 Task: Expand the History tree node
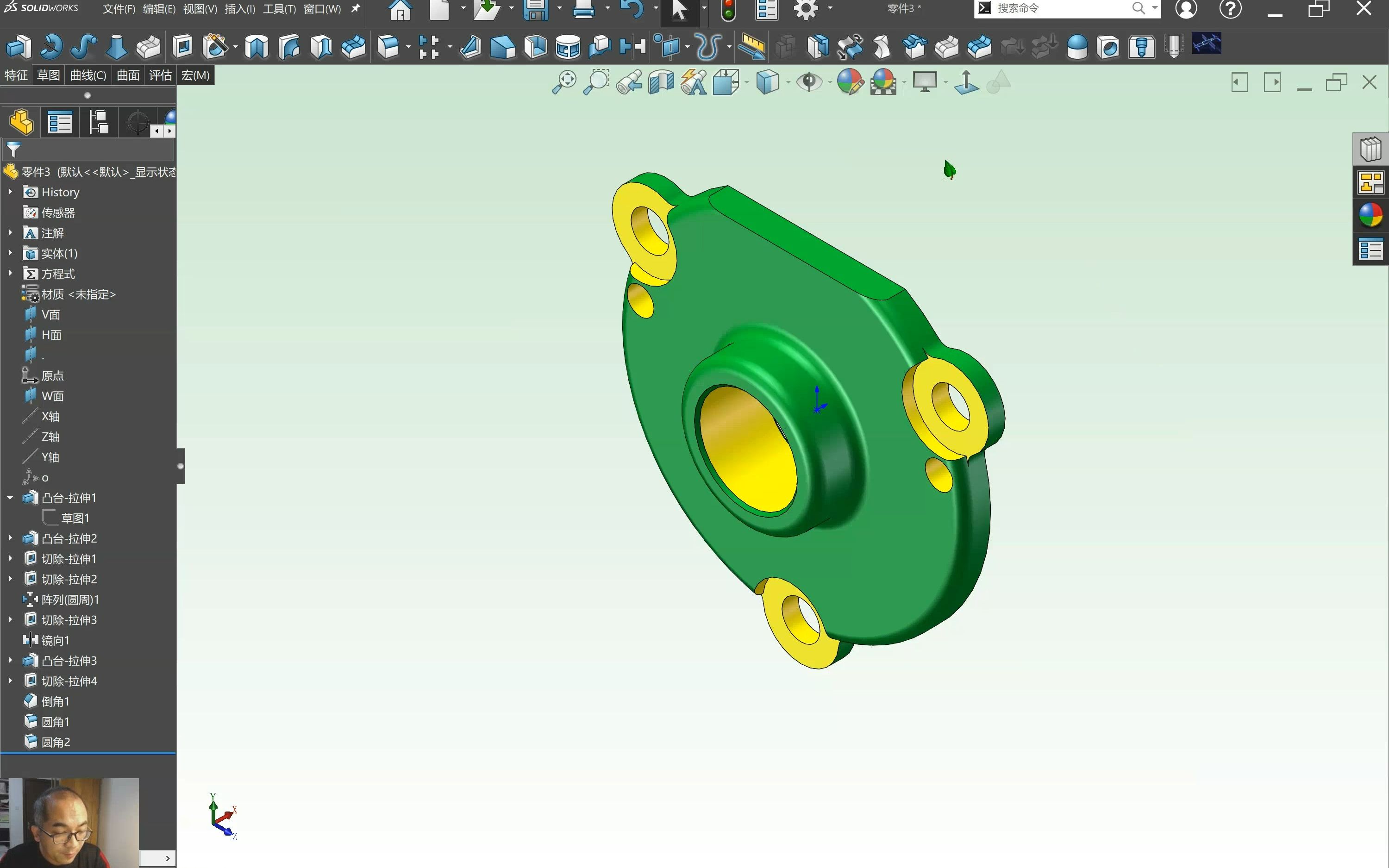click(10, 192)
